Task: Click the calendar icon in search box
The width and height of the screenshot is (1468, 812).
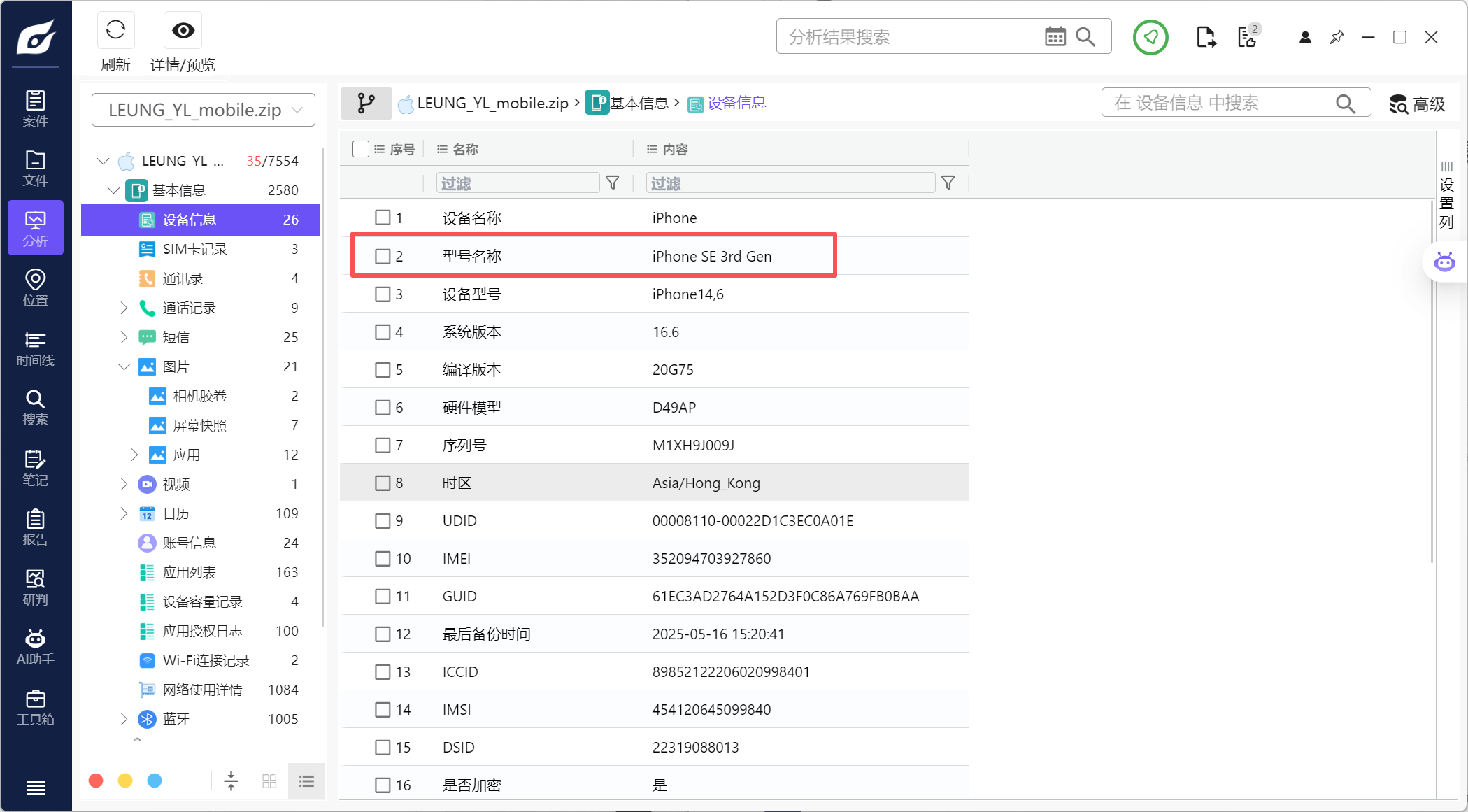Action: tap(1055, 36)
